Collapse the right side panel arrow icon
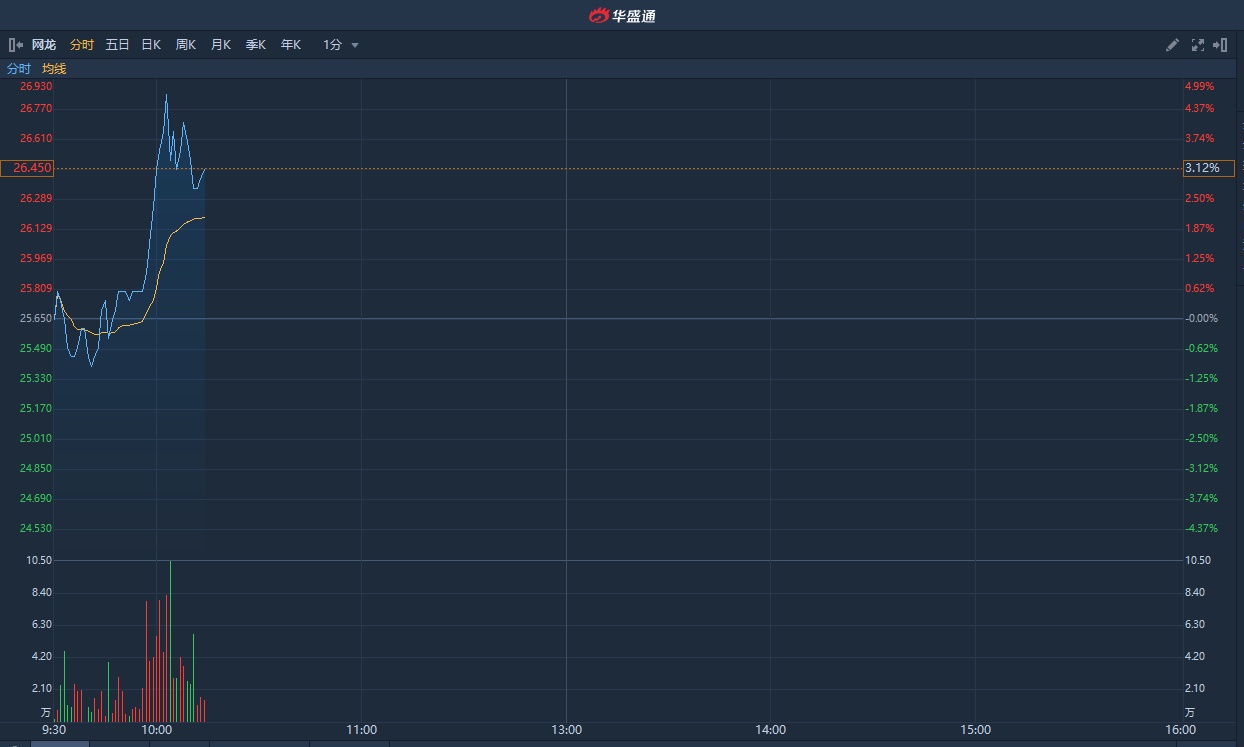Image resolution: width=1244 pixels, height=747 pixels. [x=1220, y=45]
